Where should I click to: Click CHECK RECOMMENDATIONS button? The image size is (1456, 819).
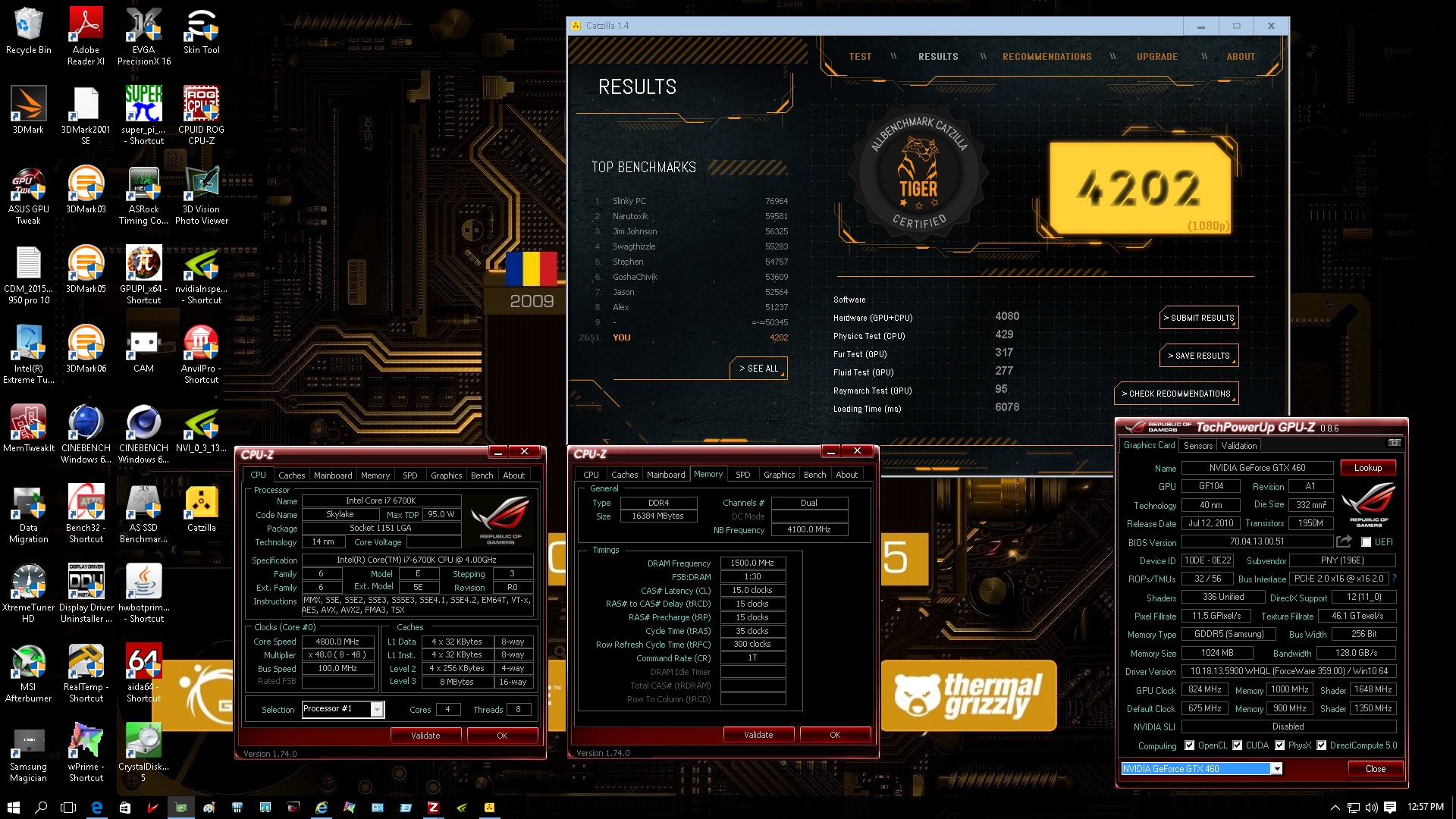[x=1176, y=394]
